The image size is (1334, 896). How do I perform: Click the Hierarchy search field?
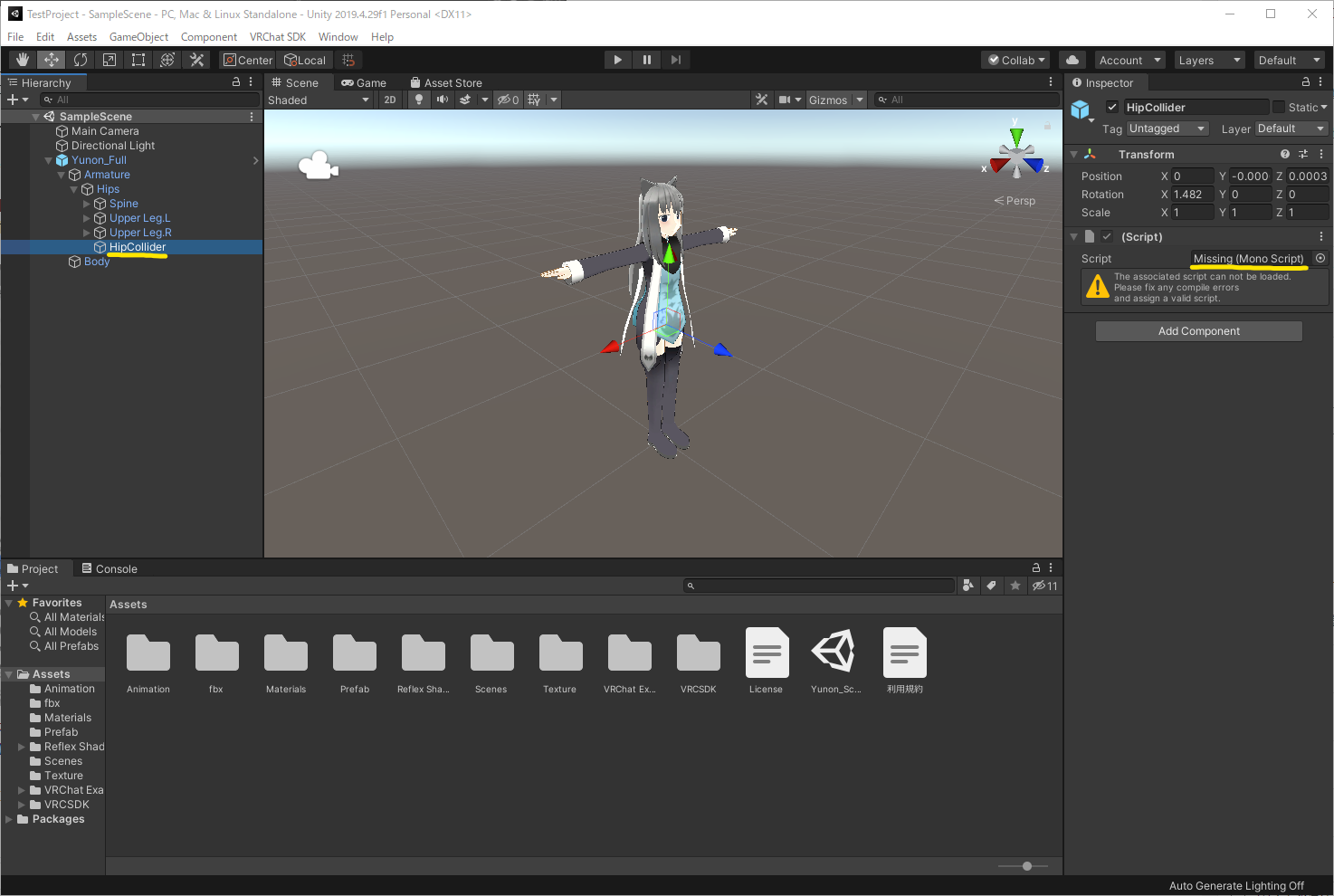149,100
